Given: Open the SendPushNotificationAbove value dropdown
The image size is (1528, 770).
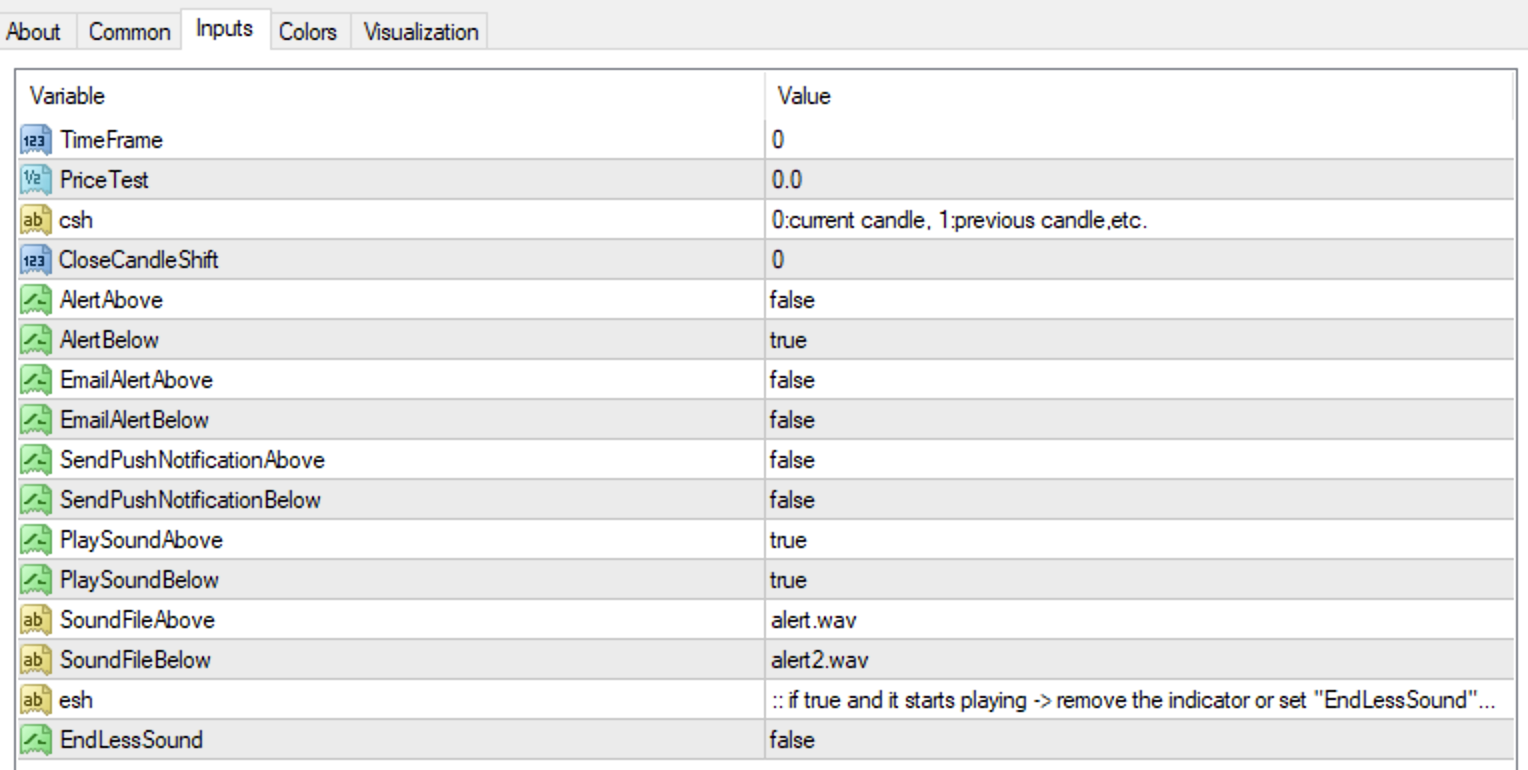Looking at the screenshot, I should (792, 460).
